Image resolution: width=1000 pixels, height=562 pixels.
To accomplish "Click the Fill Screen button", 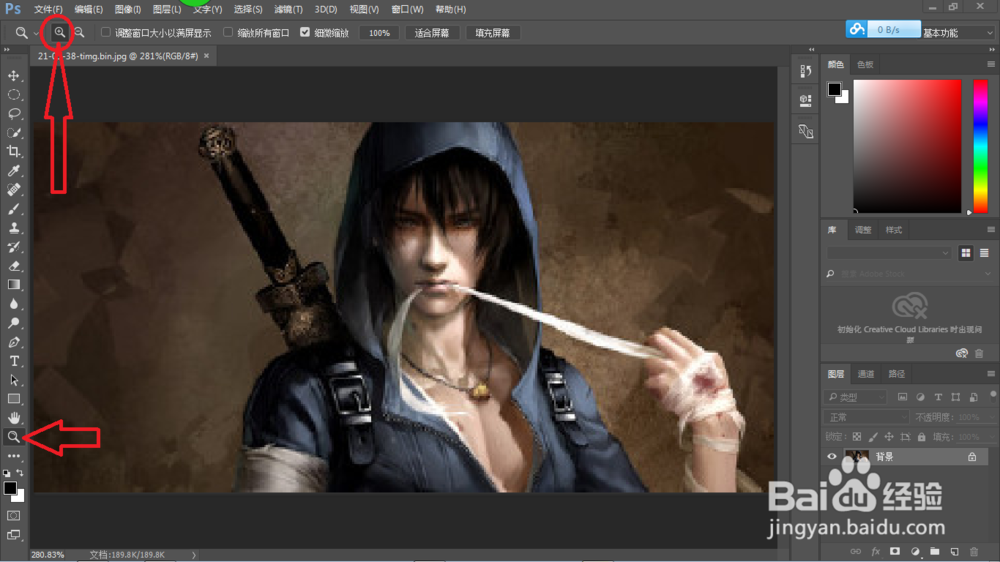I will tap(492, 33).
